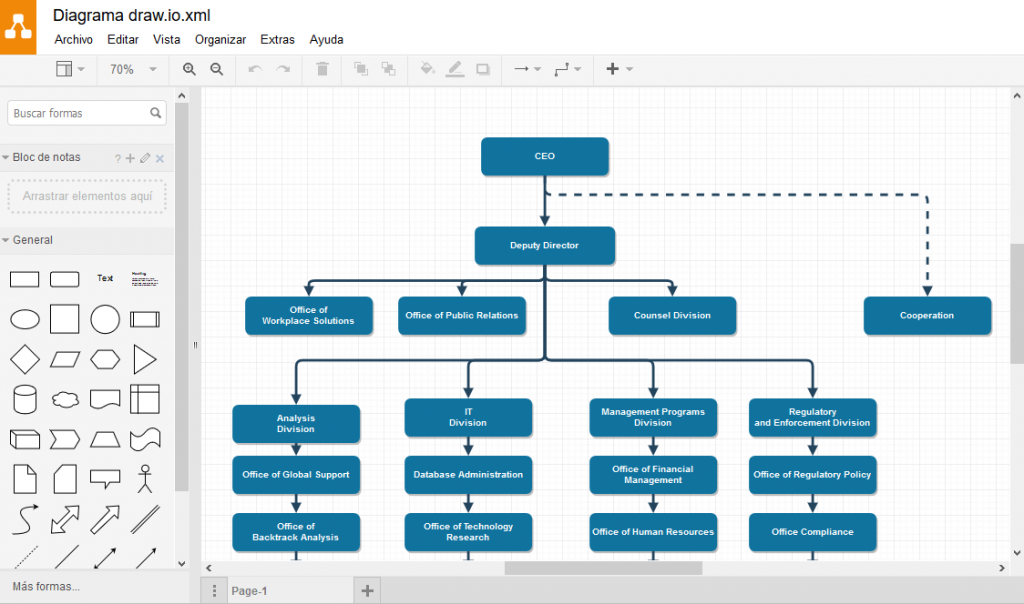Click the fill color bucket icon
1024x604 pixels.
coord(427,69)
